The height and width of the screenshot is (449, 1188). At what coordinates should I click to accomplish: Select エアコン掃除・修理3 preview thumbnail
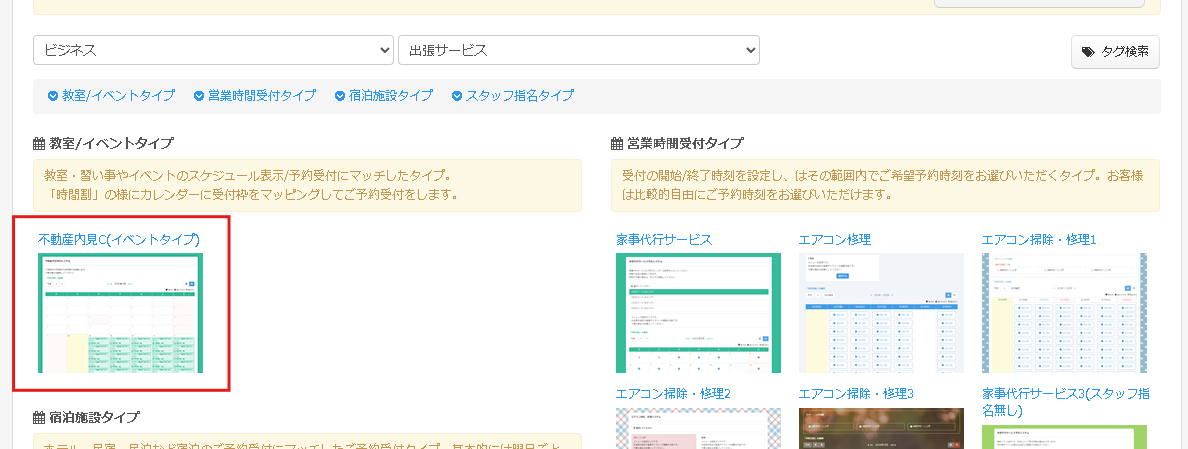(881, 429)
